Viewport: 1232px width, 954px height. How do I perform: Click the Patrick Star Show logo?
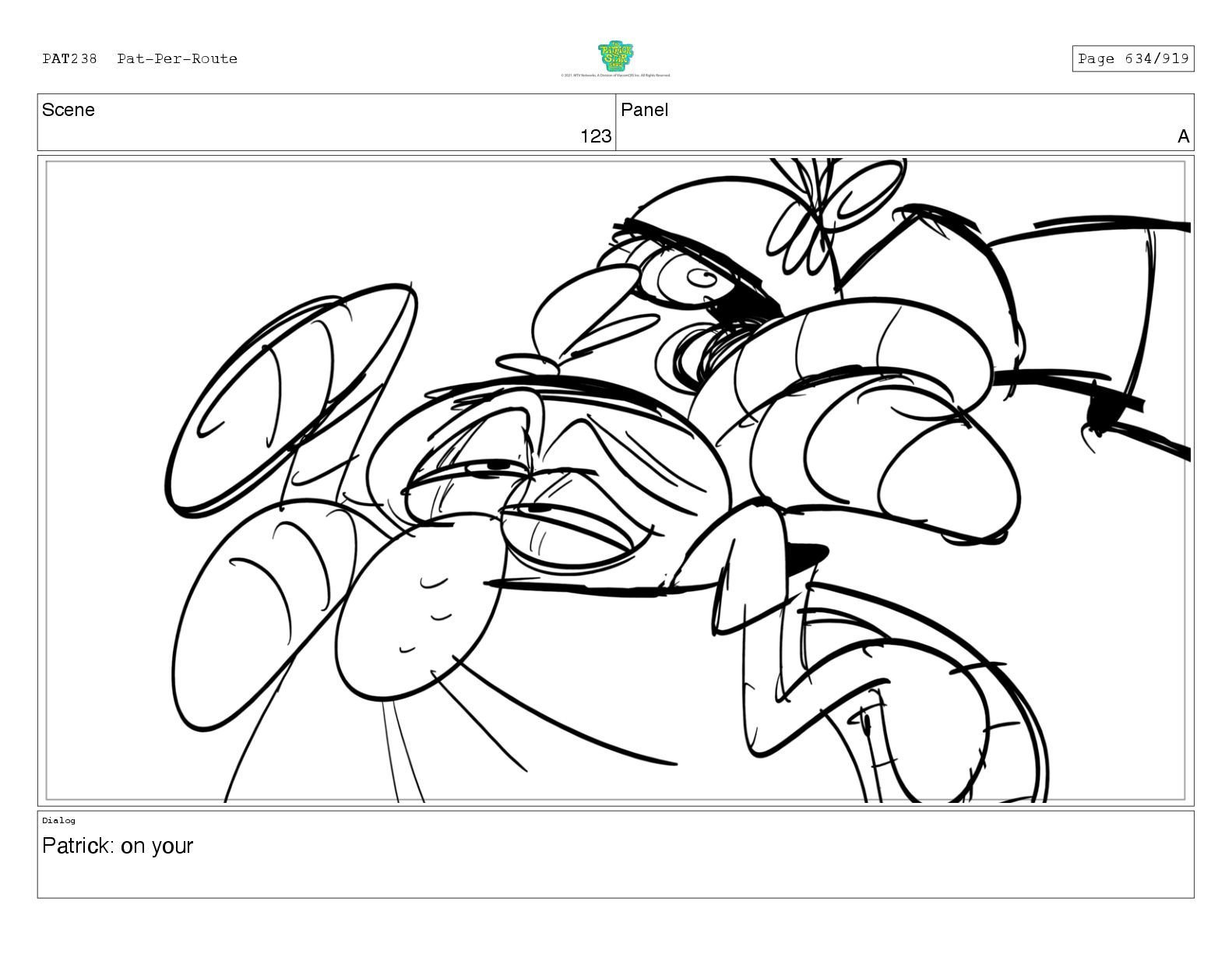point(615,56)
